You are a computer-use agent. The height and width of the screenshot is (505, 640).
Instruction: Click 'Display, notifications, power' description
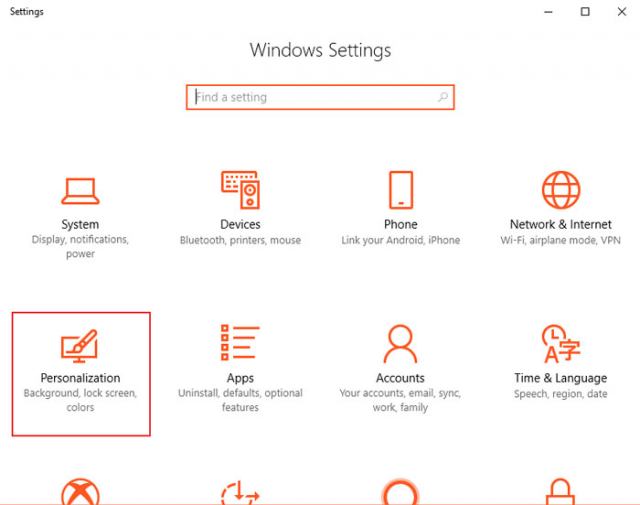tap(80, 247)
